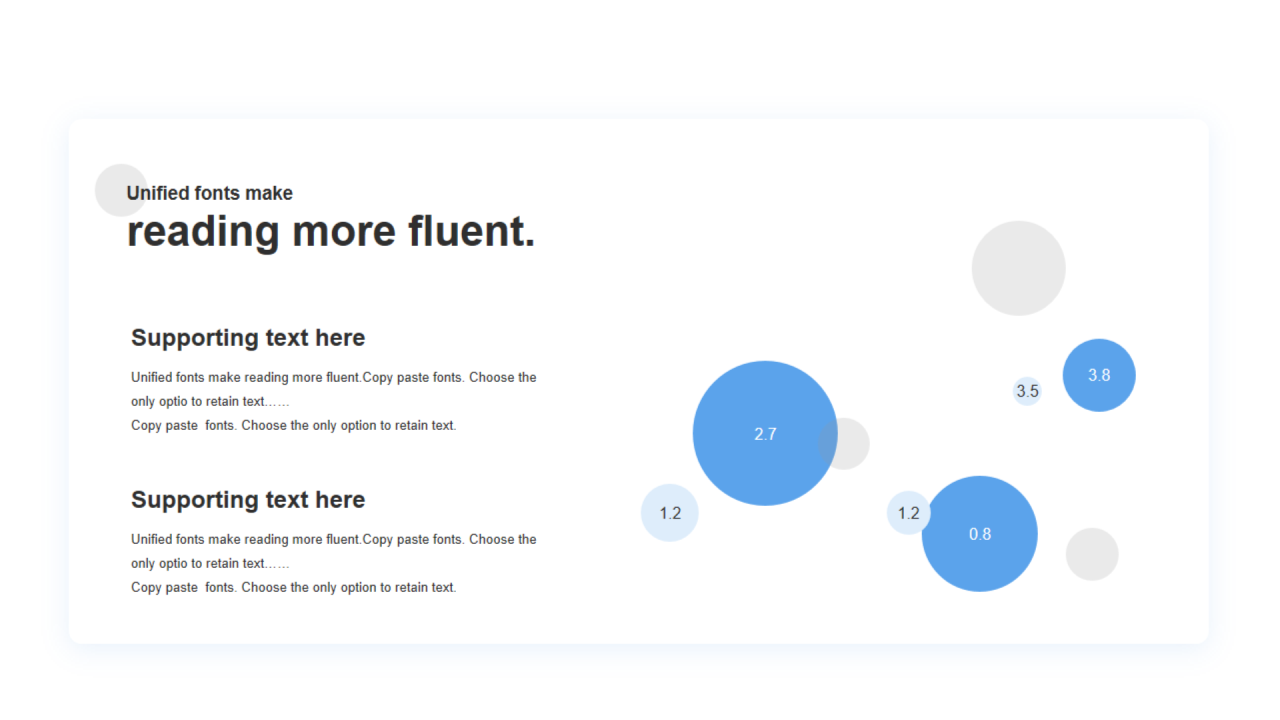The image size is (1280, 720).
Task: Select the first line of the lower body paragraph
Action: pos(334,540)
